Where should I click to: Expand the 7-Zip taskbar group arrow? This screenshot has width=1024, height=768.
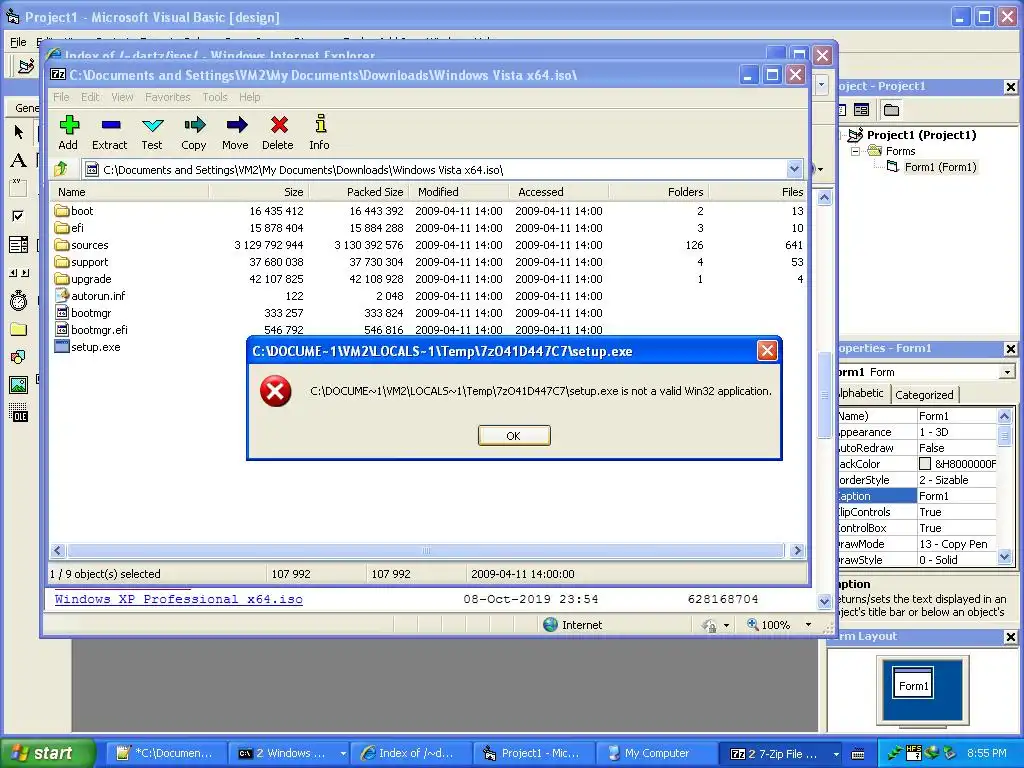click(x=836, y=754)
